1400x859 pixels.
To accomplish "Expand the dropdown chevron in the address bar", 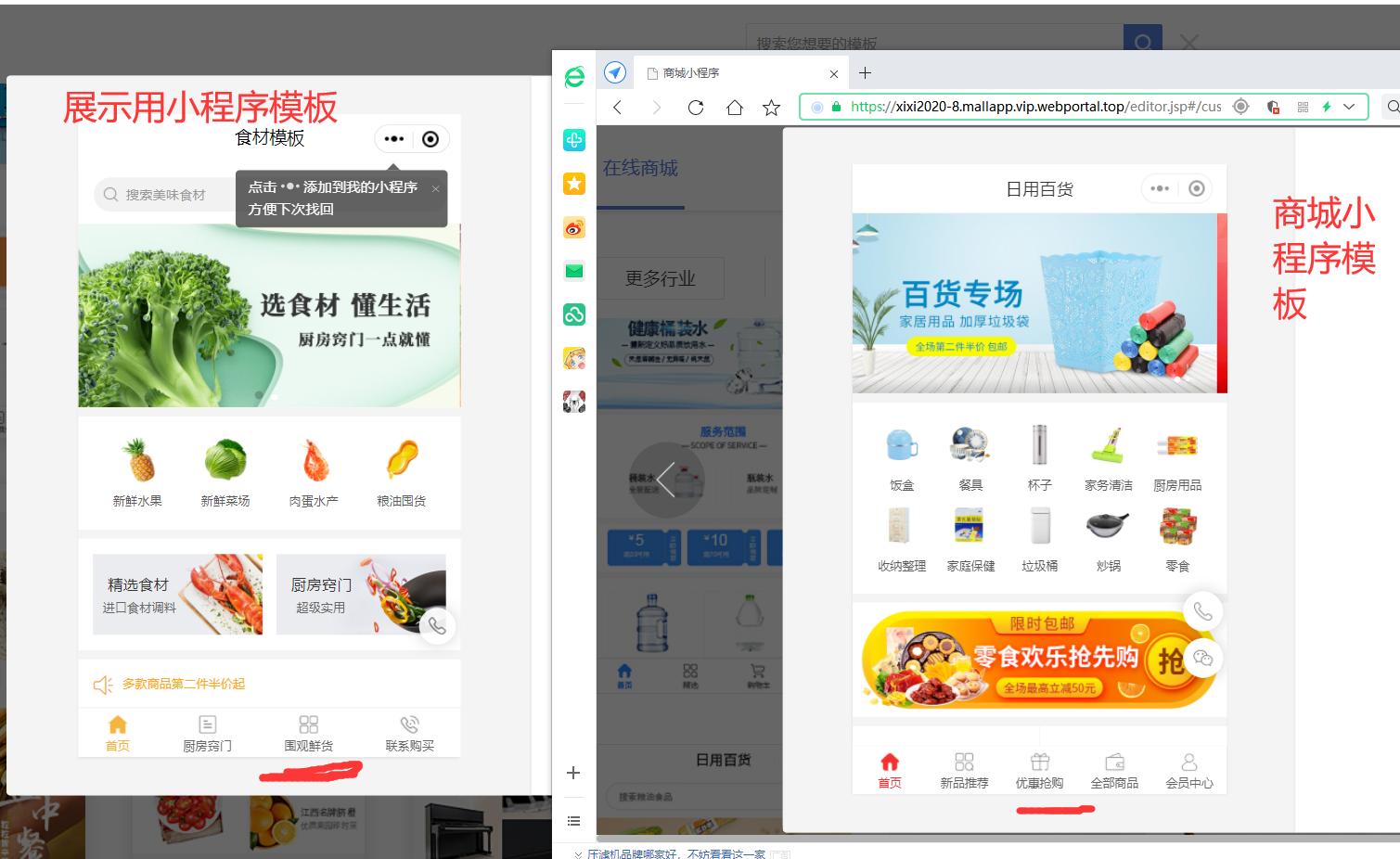I will [1348, 107].
